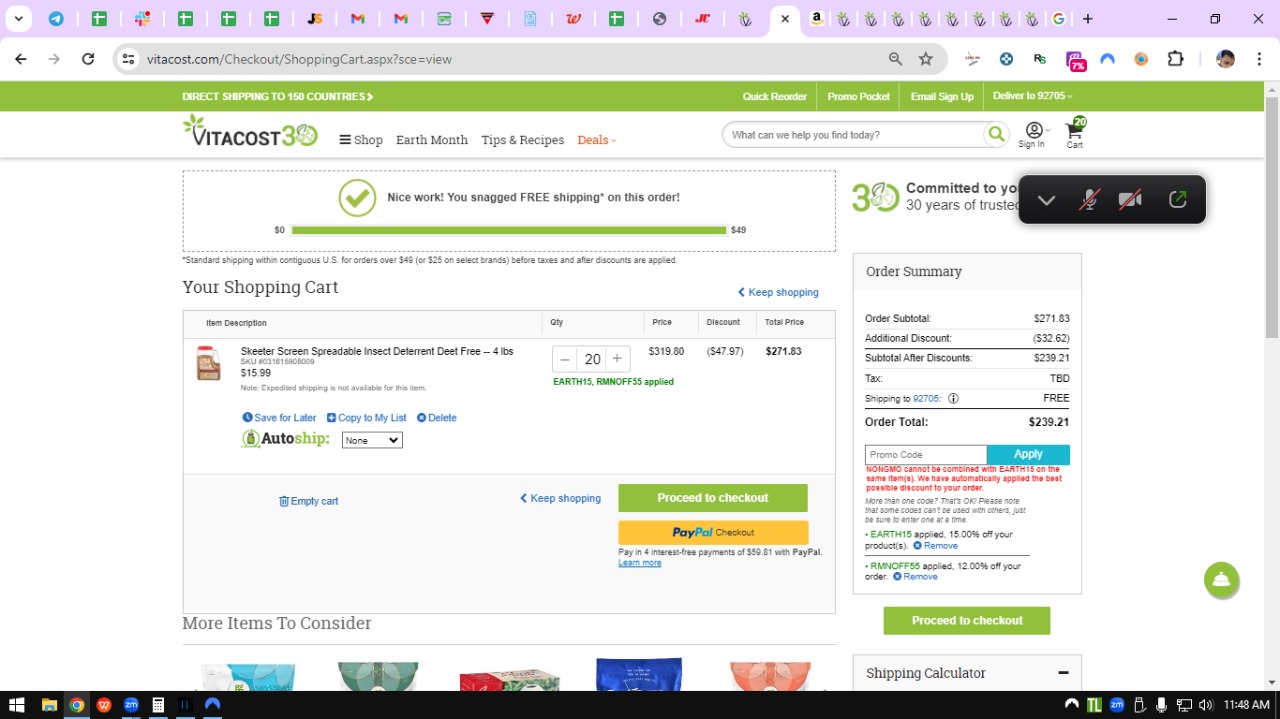This screenshot has height=719, width=1280.
Task: Click Direct Shipping to 150 Countries banner
Action: tap(278, 97)
